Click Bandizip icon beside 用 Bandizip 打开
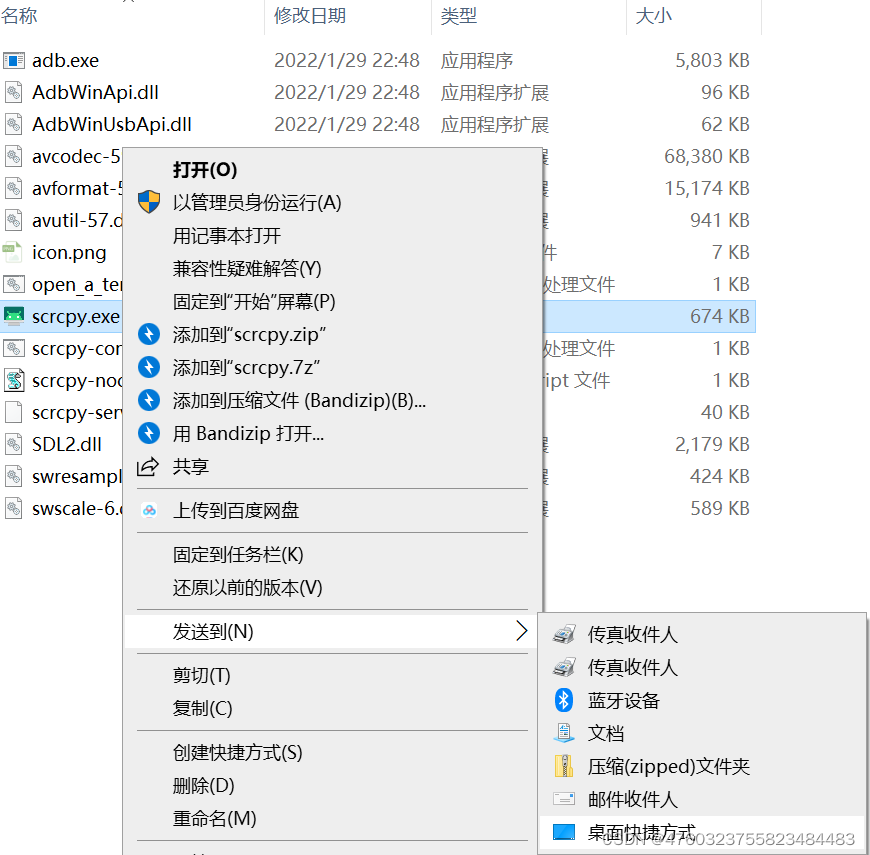This screenshot has height=855, width=870. (x=149, y=433)
